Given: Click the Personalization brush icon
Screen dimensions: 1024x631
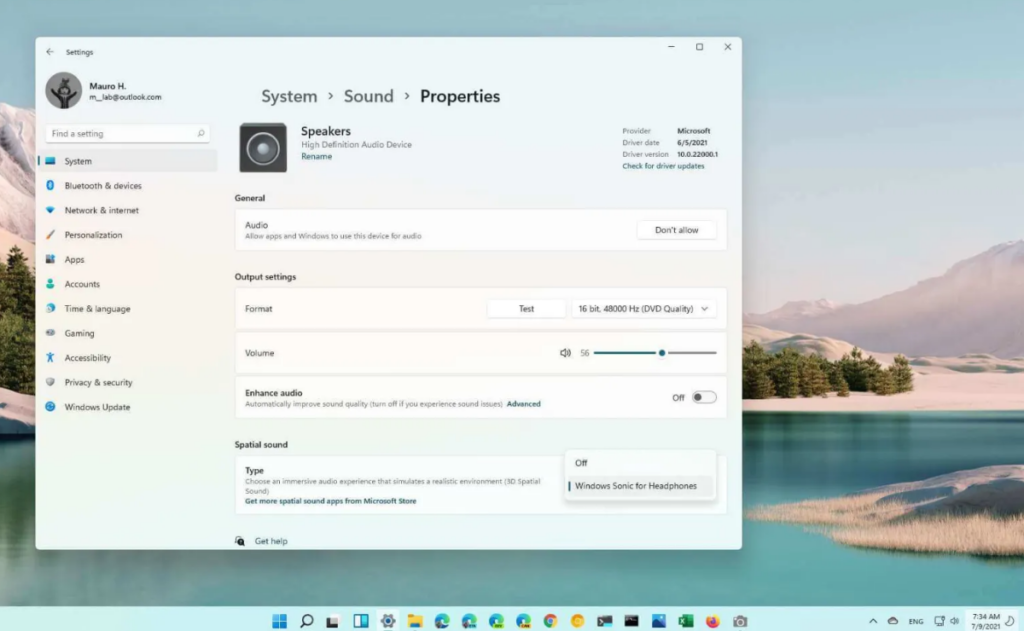Looking at the screenshot, I should coord(50,235).
